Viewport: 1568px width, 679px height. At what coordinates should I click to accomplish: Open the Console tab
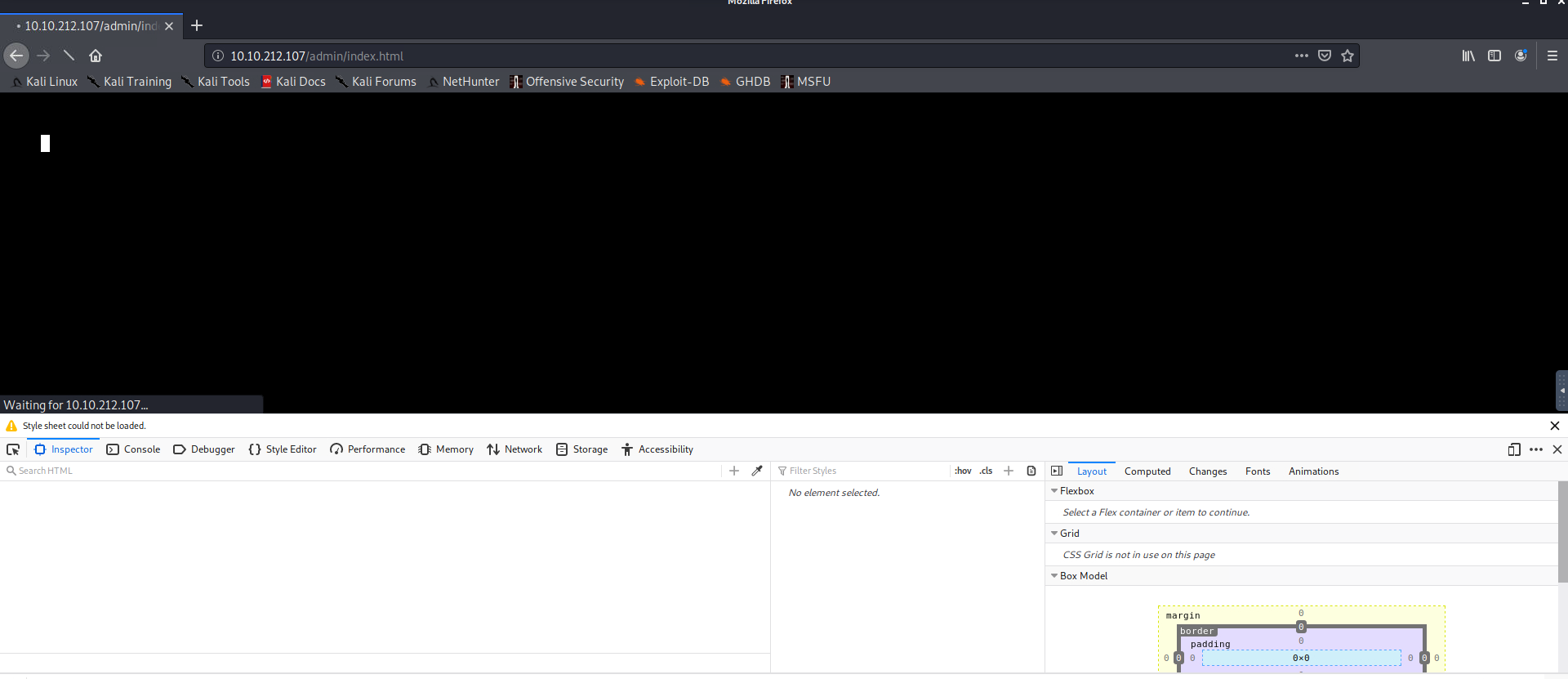(133, 449)
